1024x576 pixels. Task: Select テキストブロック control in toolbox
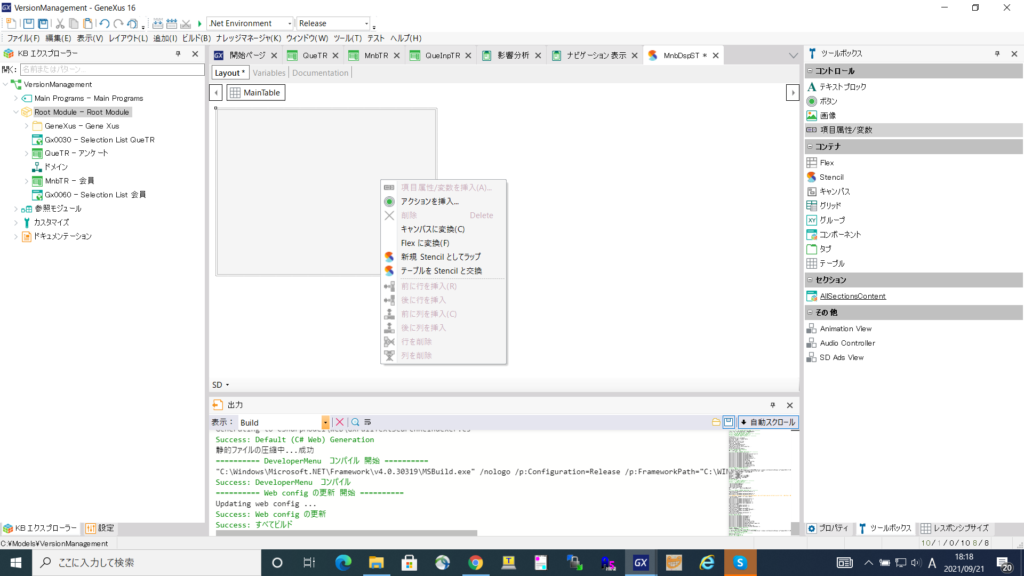[x=843, y=87]
